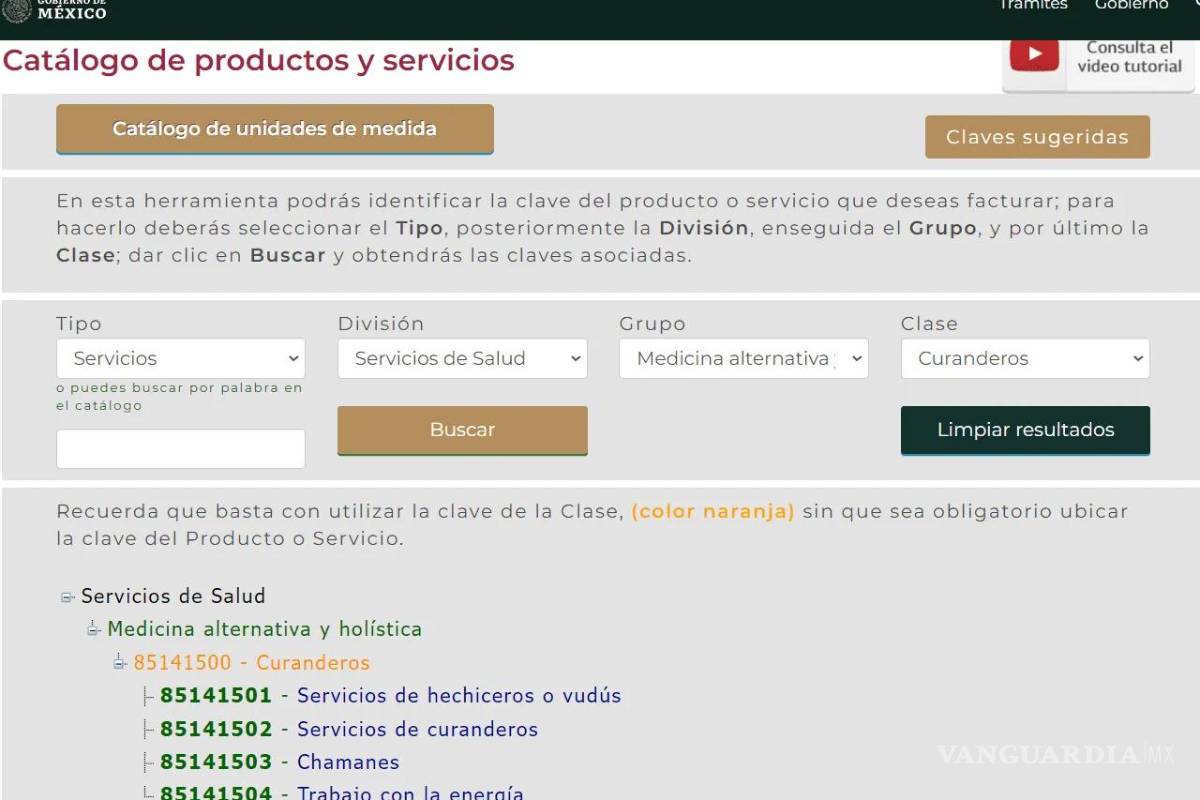Open the Gobierno menu
Screen dimensions: 1200x800
pyautogui.click(x=1130, y=6)
